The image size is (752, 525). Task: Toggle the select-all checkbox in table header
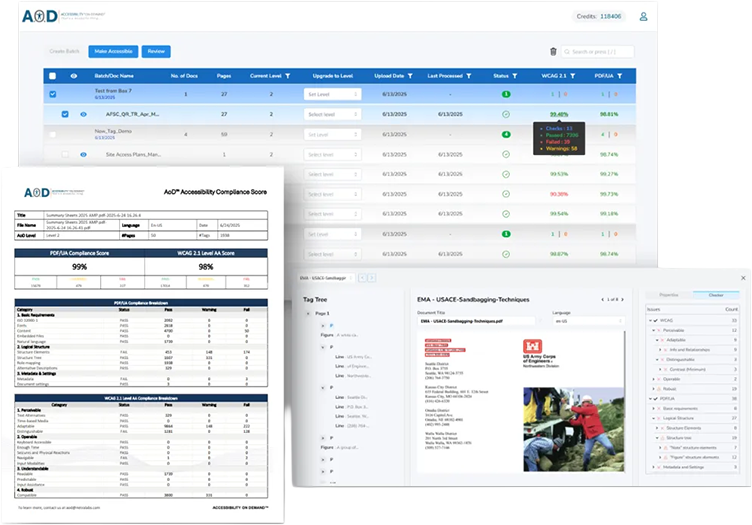[x=52, y=76]
